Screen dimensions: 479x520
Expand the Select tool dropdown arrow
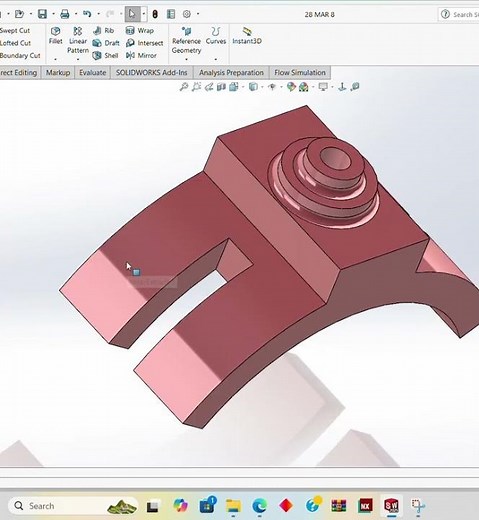(144, 14)
